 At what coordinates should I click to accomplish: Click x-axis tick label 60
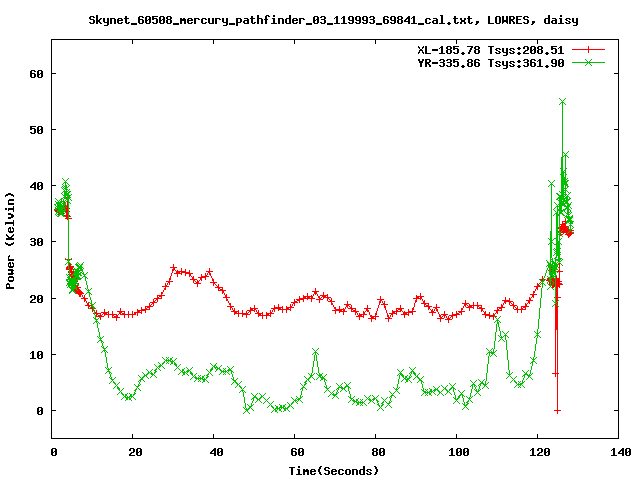click(297, 452)
